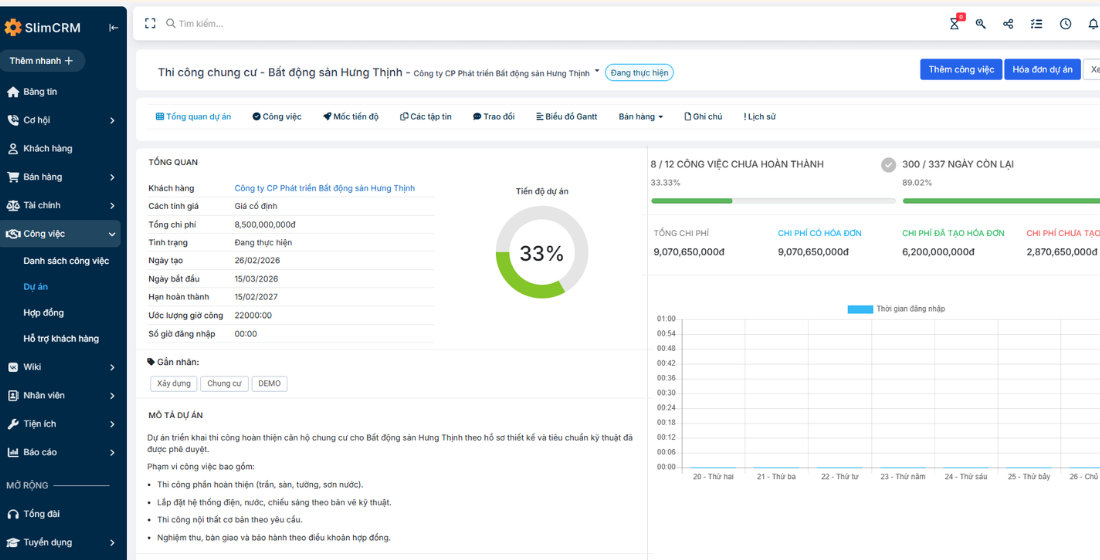Click the Bán hàng cart icon
The image size is (1100, 560).
[13, 177]
